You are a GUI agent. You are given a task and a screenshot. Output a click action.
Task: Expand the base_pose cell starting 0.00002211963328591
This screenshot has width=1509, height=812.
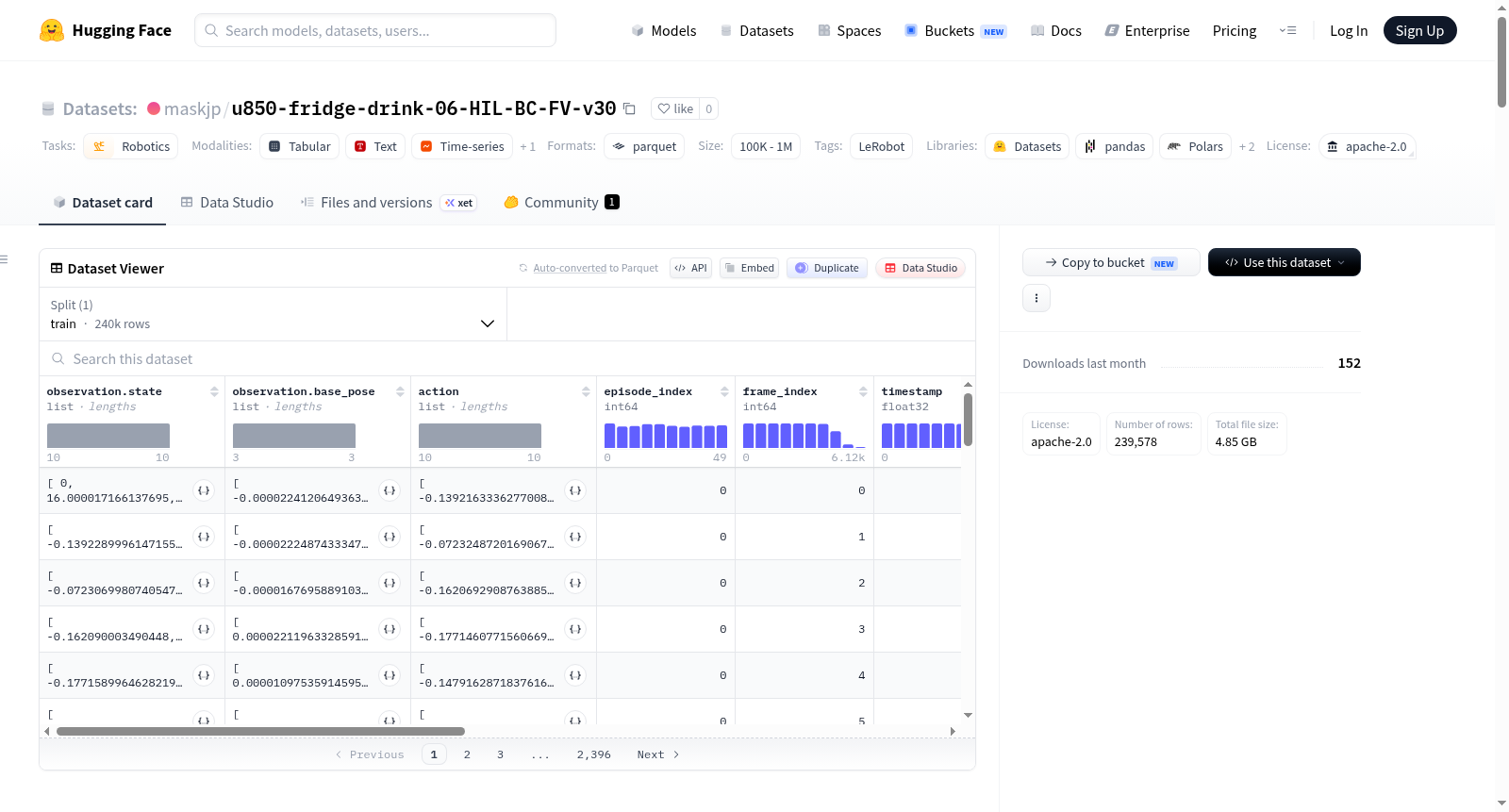[x=390, y=629]
